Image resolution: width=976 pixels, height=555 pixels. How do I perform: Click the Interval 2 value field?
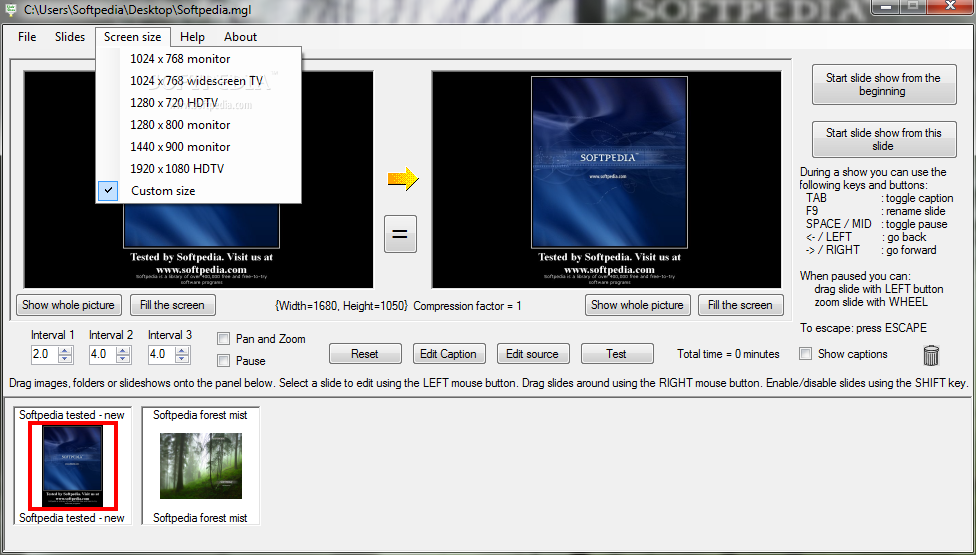(103, 355)
